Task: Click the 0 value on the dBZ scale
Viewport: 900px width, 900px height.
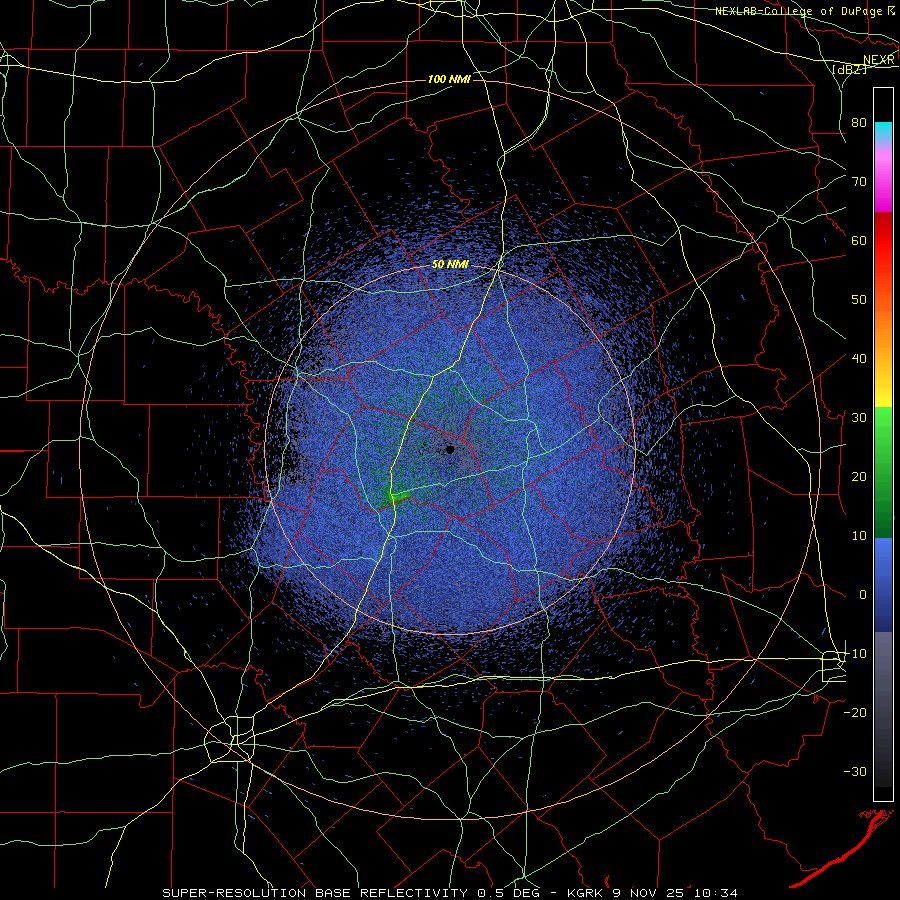Action: click(x=863, y=595)
